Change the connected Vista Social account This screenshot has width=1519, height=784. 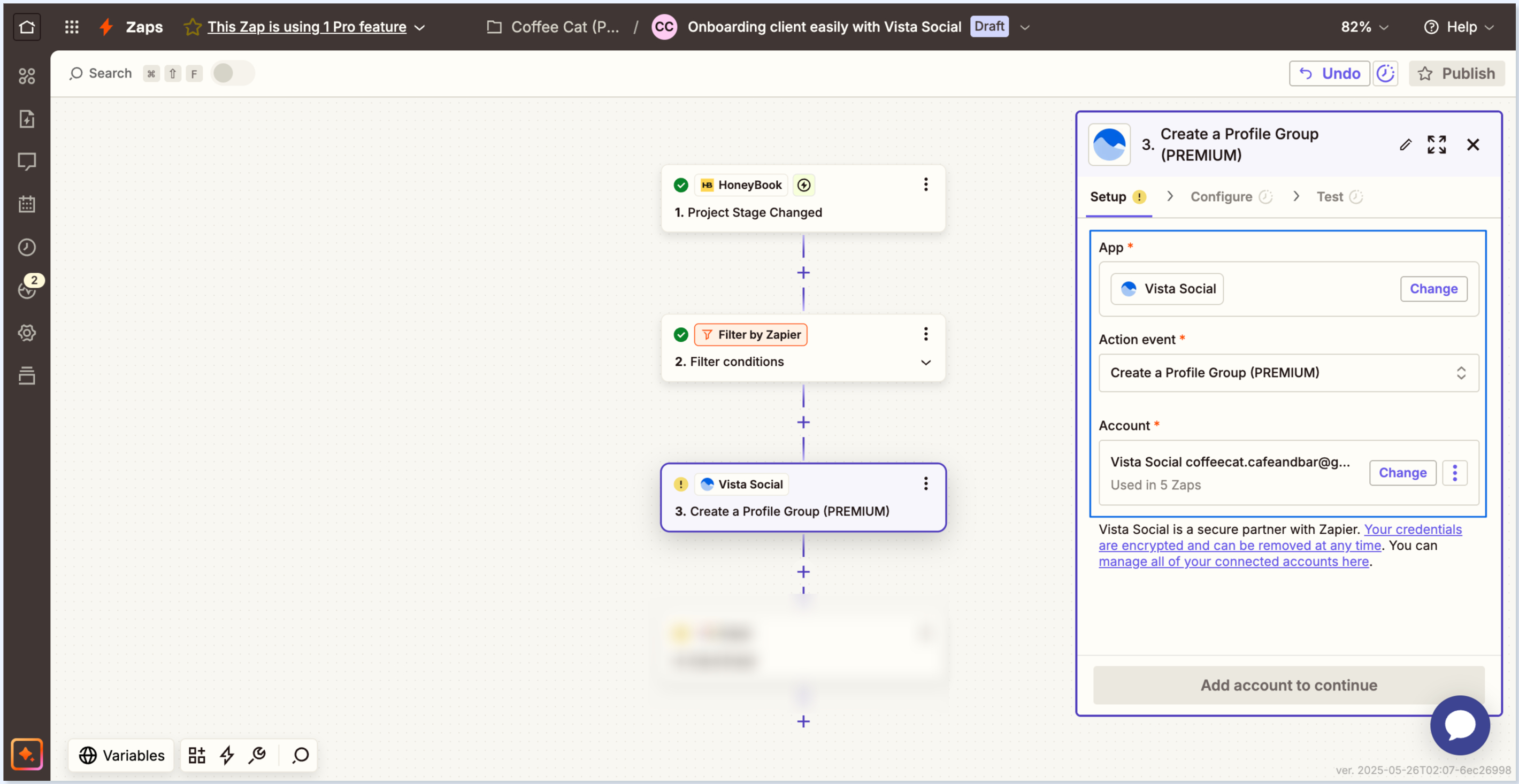tap(1402, 473)
